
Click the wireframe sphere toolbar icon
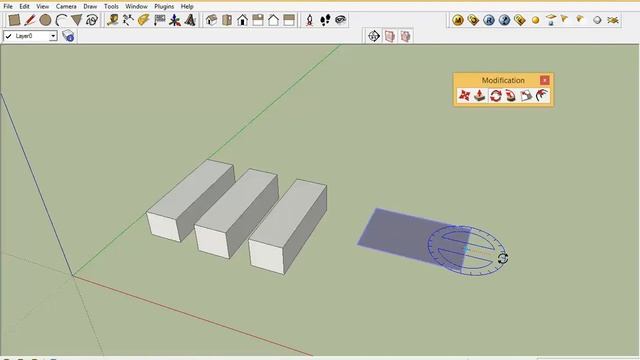coord(374,36)
